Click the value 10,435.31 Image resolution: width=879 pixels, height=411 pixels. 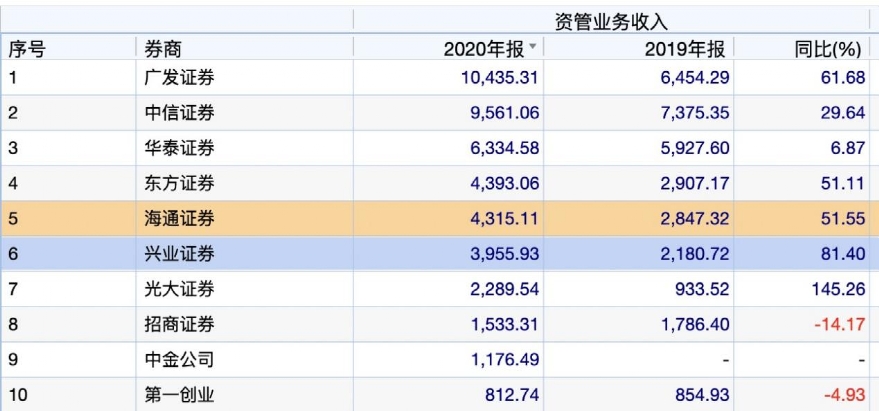click(500, 77)
